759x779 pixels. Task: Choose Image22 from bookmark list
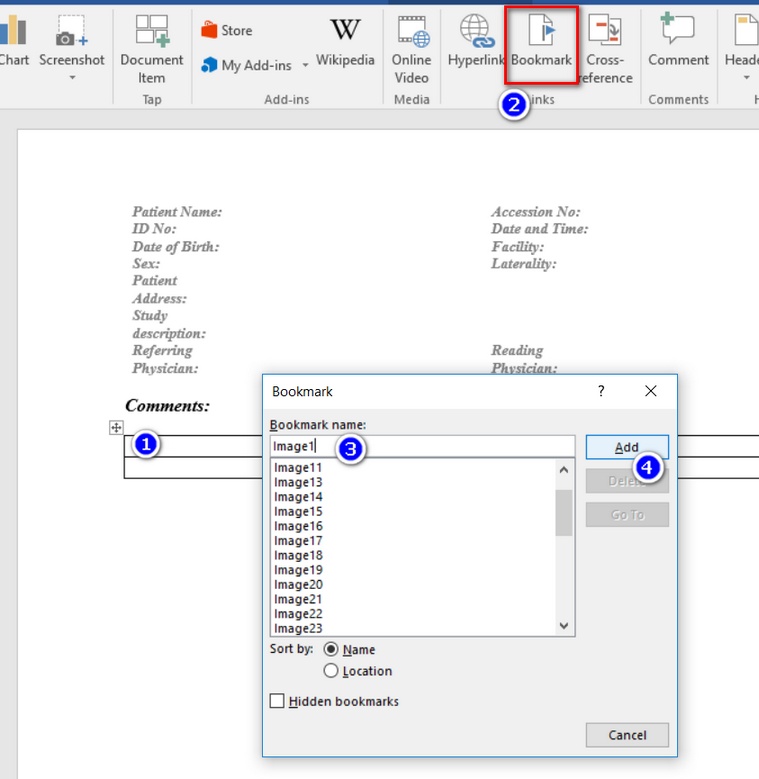298,614
